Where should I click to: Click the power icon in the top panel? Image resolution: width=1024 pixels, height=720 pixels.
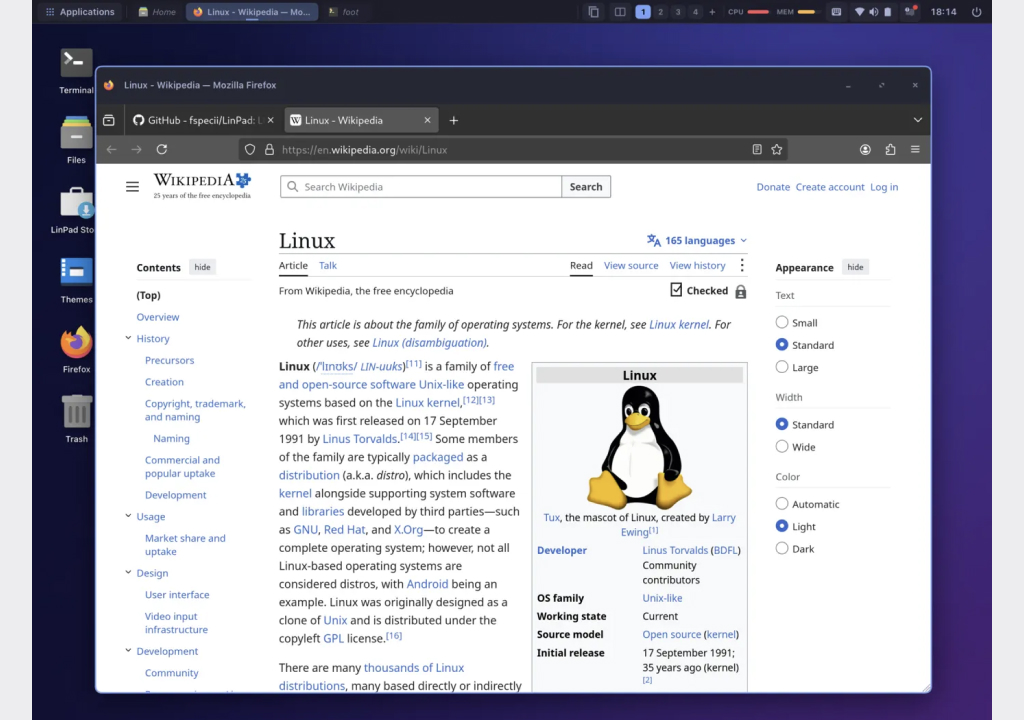tap(976, 12)
